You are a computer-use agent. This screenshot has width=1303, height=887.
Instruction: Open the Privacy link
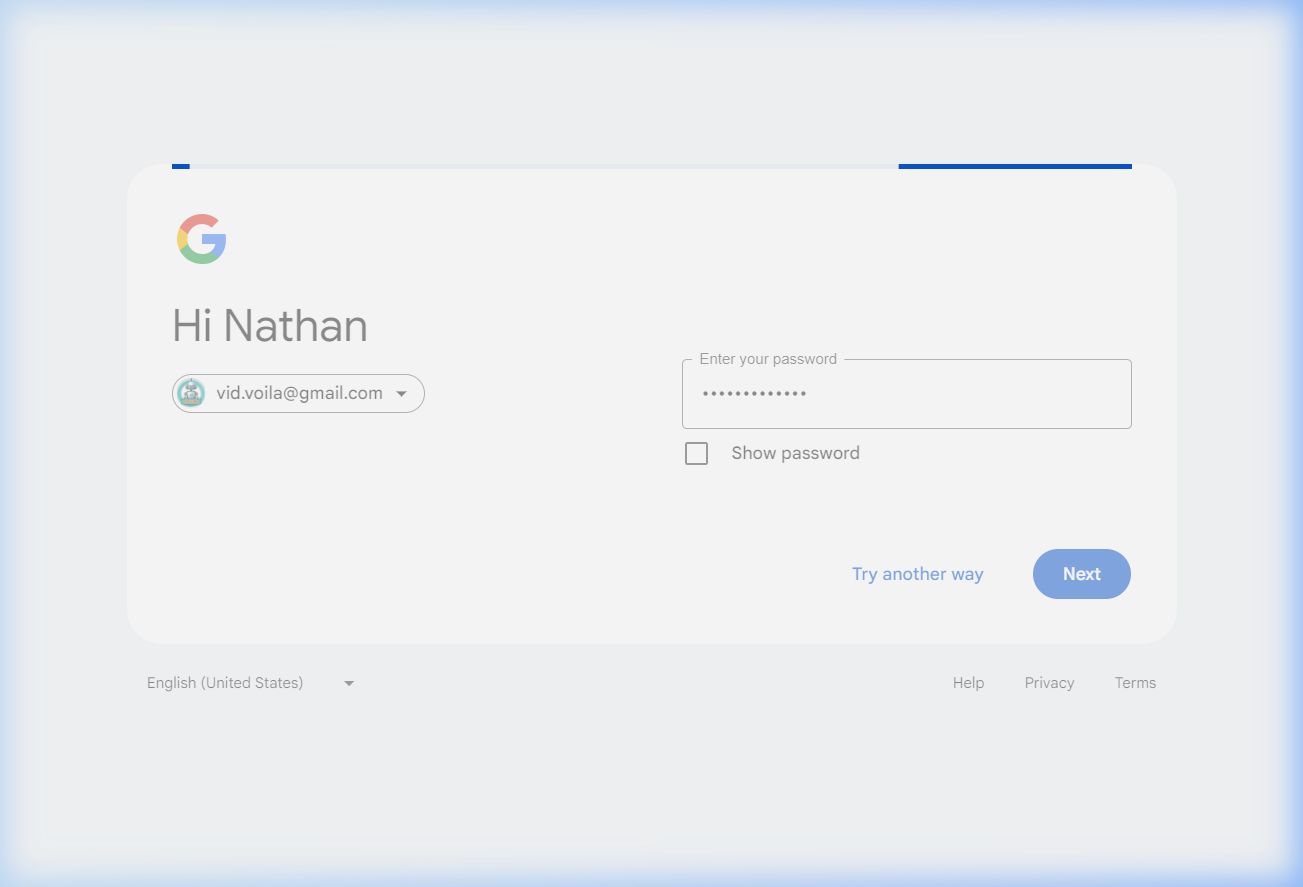click(x=1049, y=683)
